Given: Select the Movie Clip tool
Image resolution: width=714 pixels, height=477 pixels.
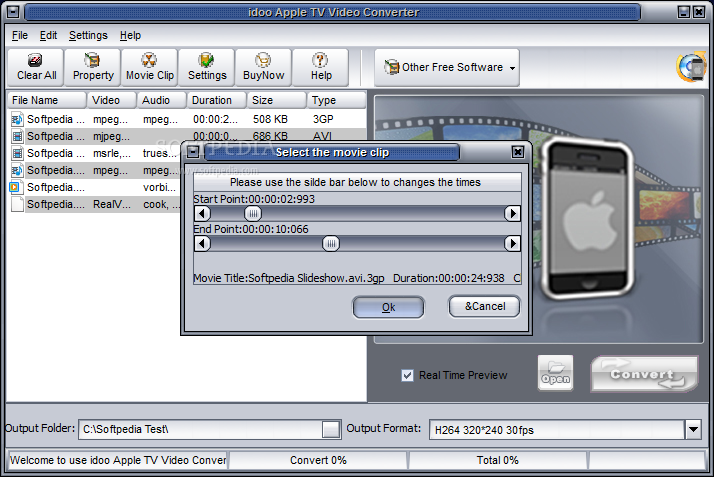Looking at the screenshot, I should [x=149, y=67].
